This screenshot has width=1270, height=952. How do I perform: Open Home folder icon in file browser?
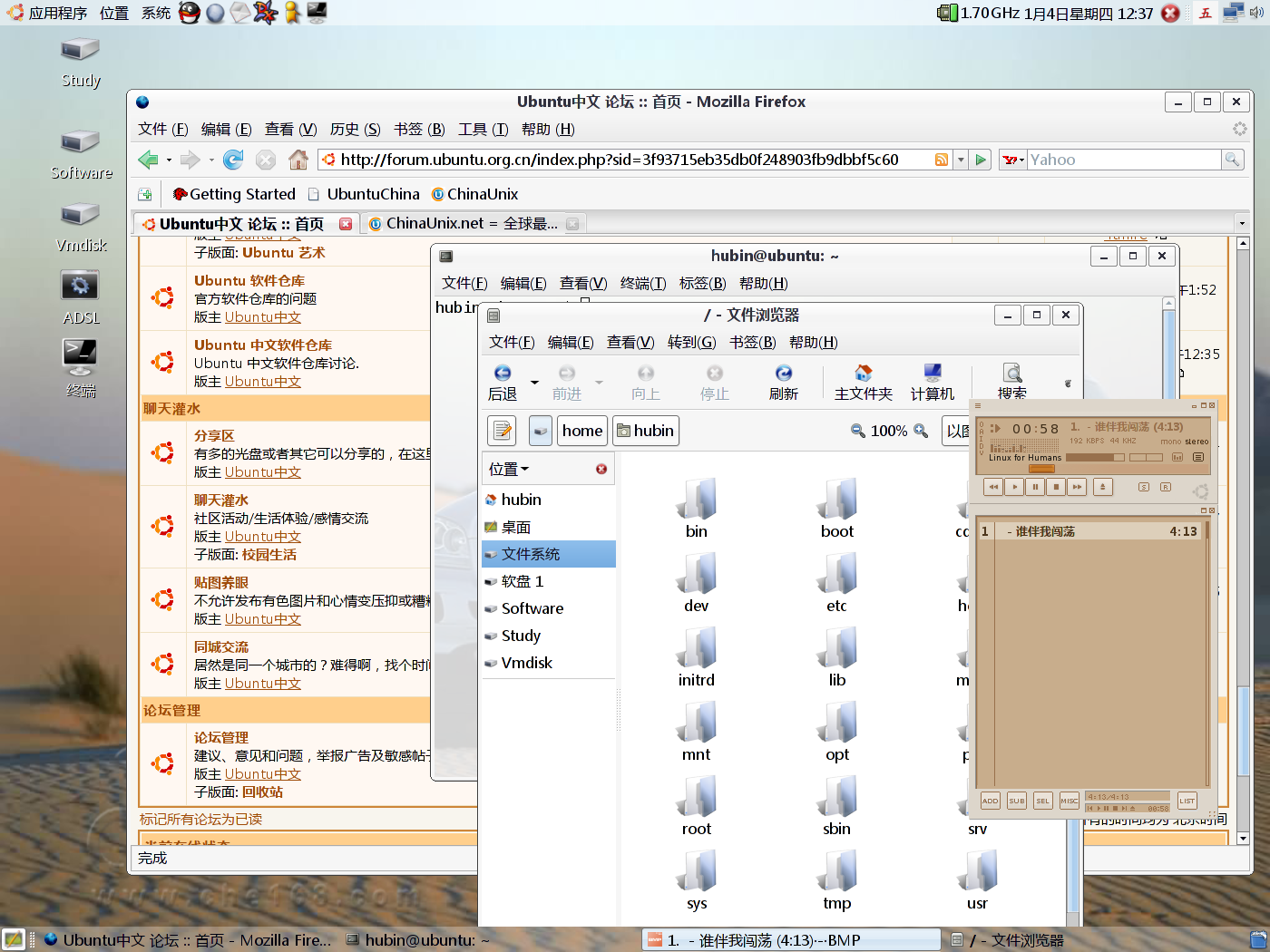864,383
